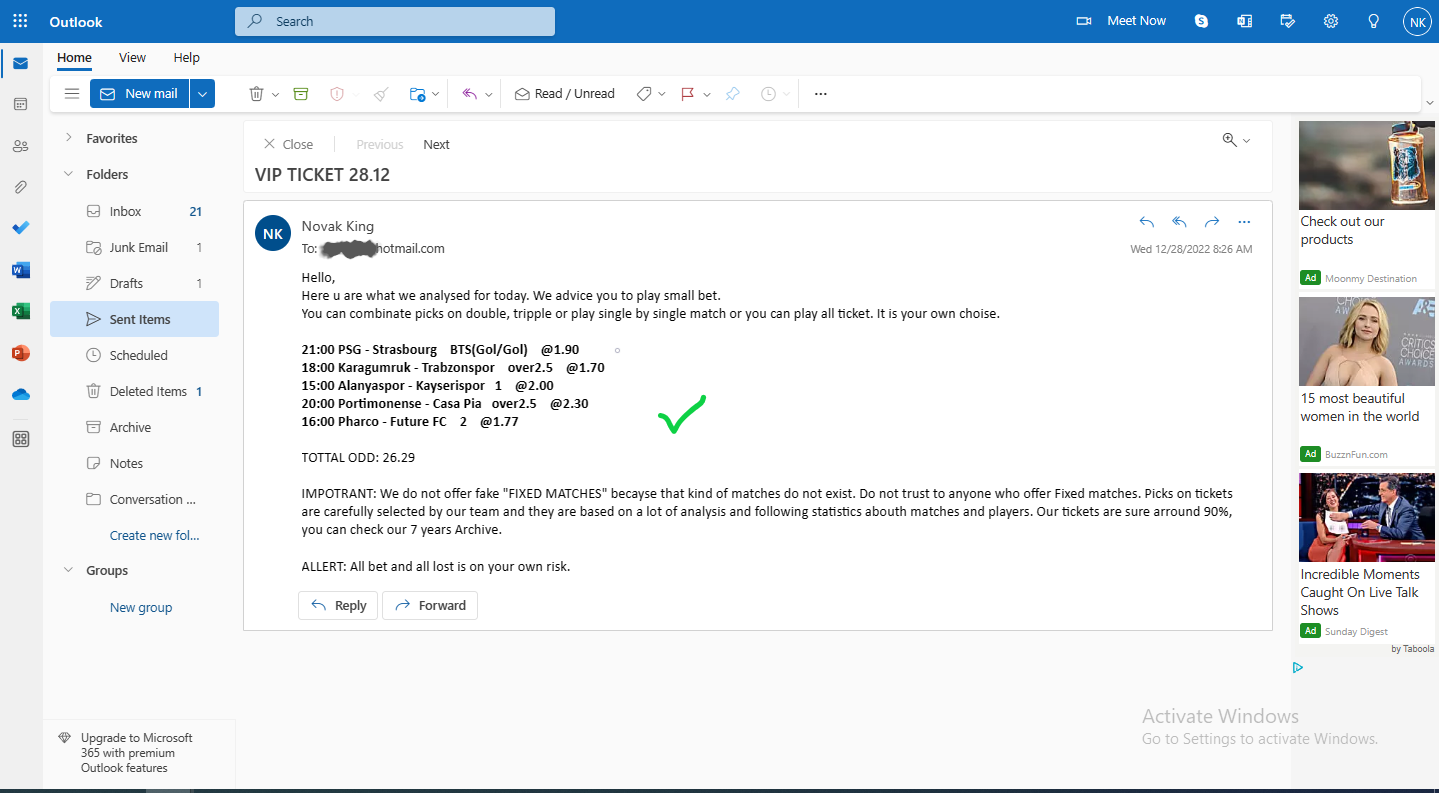Switch to the Help tab

pos(186,57)
